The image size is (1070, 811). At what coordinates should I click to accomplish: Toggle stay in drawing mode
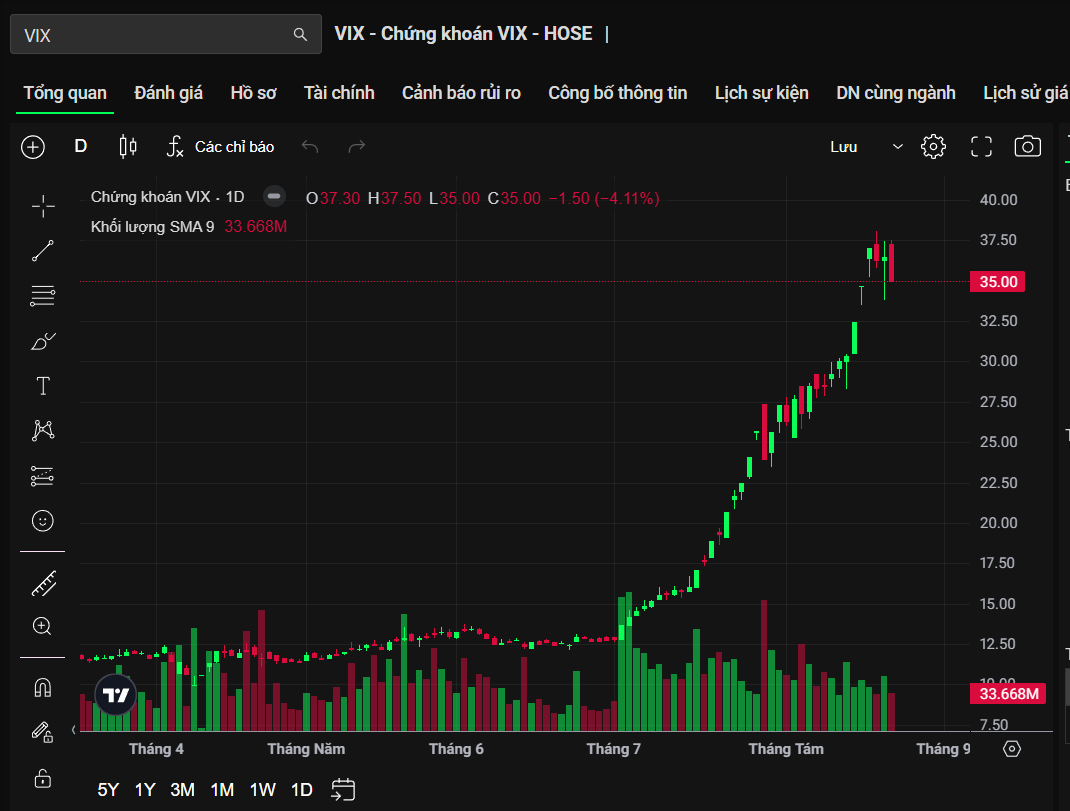tap(42, 732)
